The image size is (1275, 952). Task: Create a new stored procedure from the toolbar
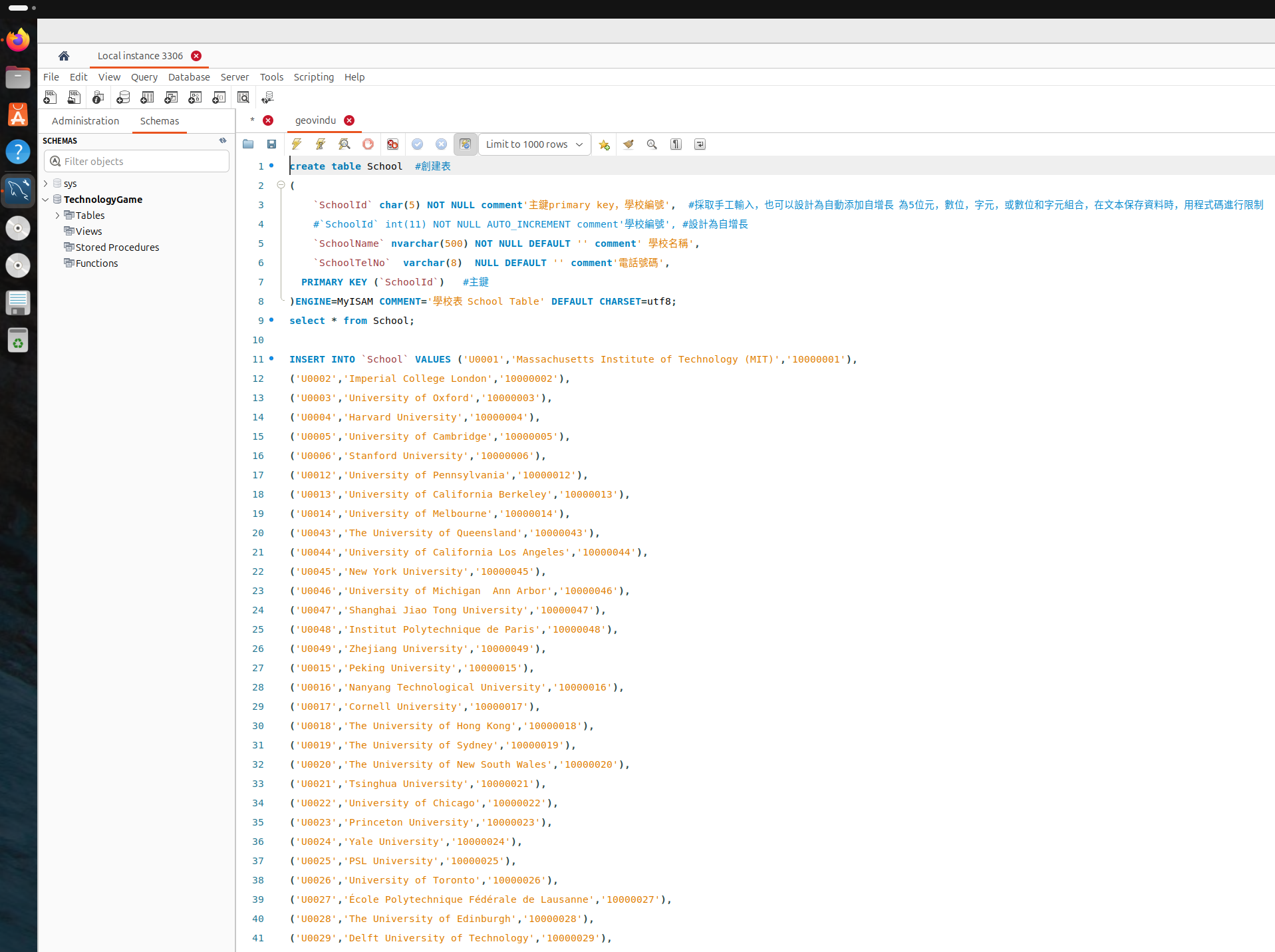point(195,98)
